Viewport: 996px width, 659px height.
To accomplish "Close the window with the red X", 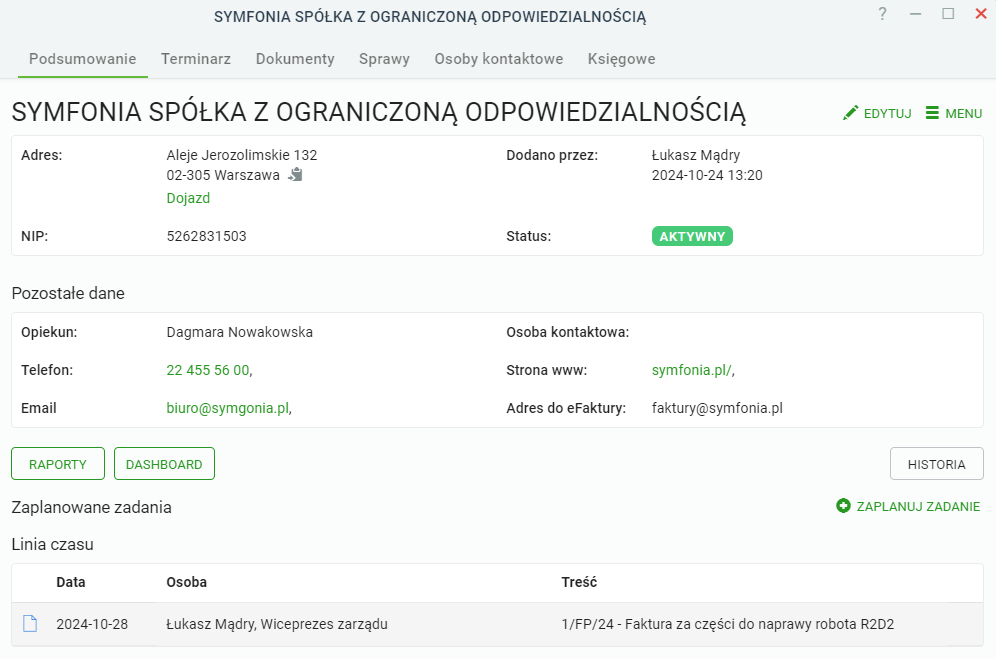I will [x=981, y=14].
